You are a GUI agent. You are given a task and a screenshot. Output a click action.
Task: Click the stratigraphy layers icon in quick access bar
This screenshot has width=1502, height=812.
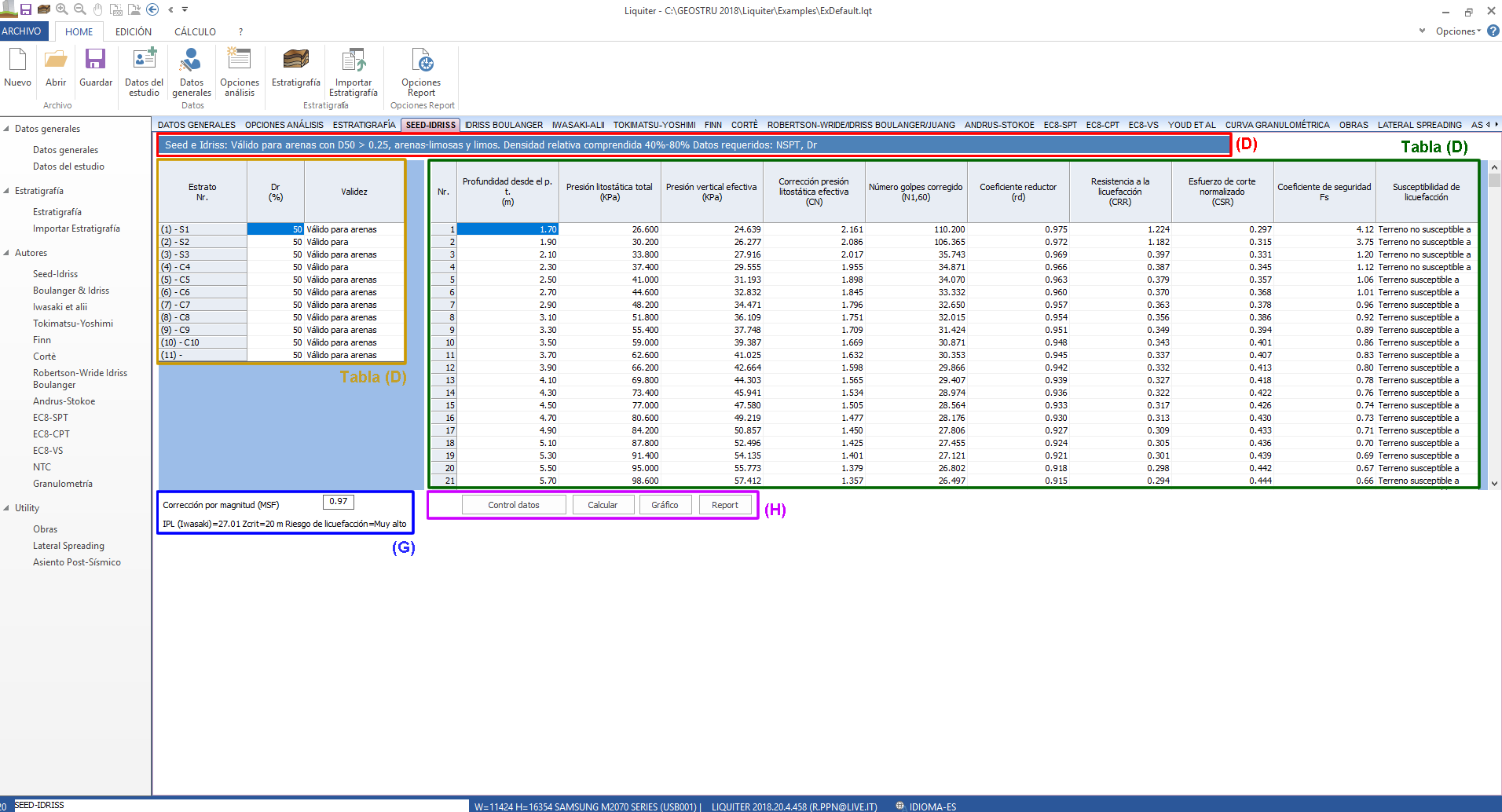[44, 9]
